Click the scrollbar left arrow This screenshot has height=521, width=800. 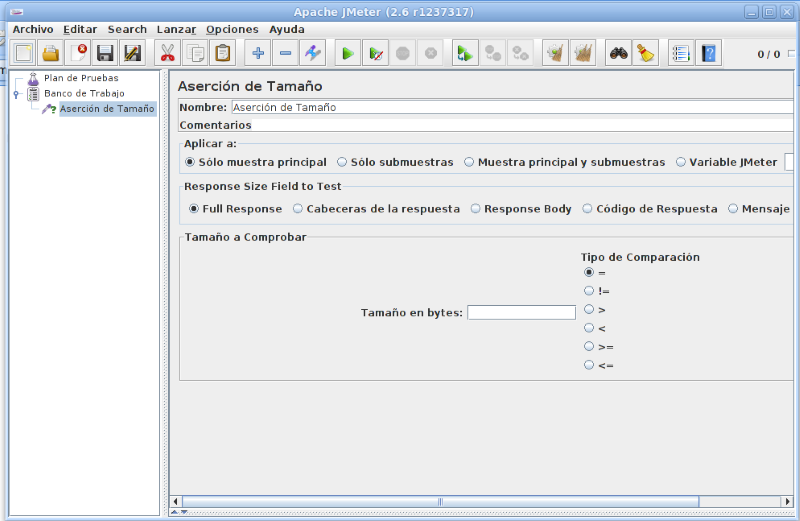click(176, 502)
